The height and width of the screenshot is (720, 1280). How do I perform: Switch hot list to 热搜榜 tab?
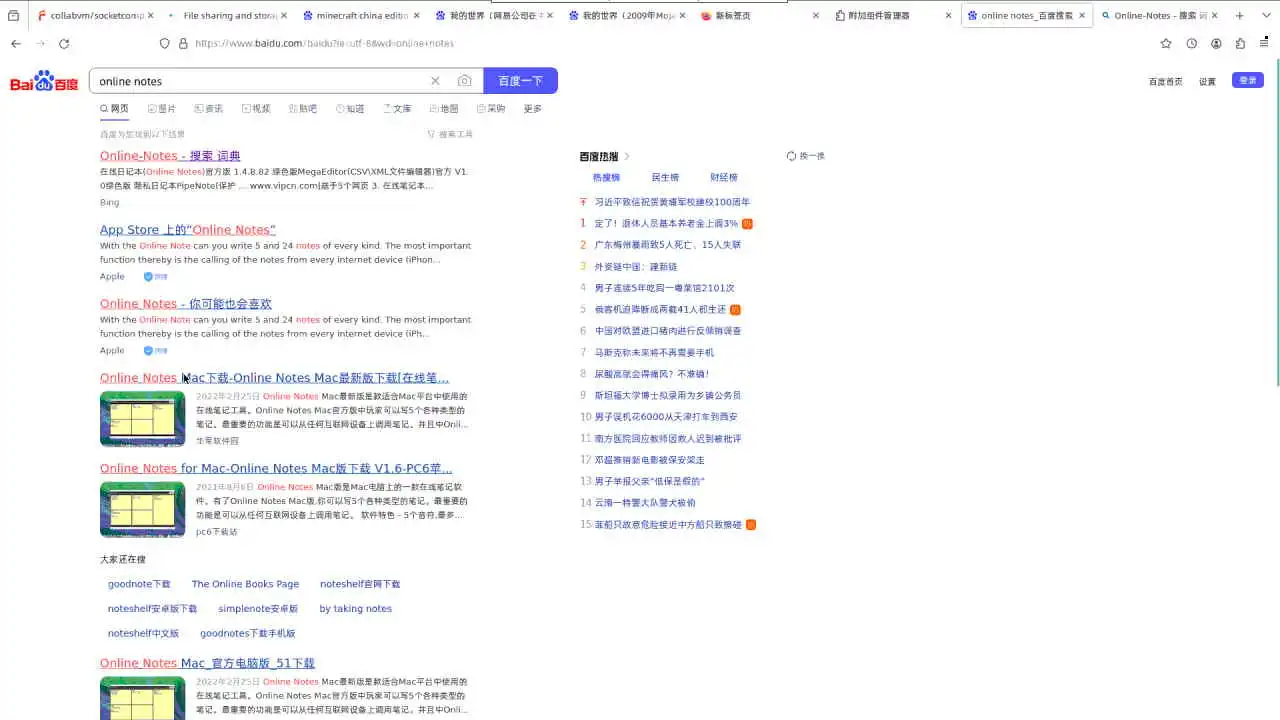coord(606,177)
